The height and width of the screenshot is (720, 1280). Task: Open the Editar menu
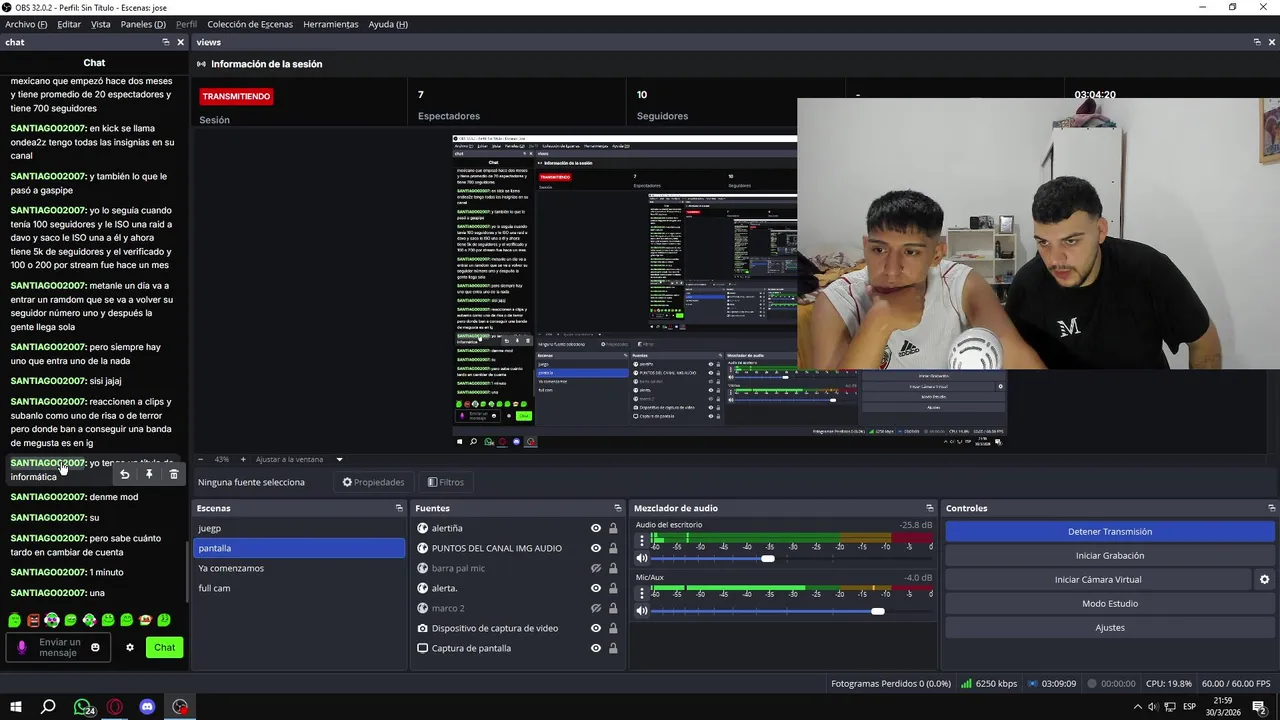[69, 24]
